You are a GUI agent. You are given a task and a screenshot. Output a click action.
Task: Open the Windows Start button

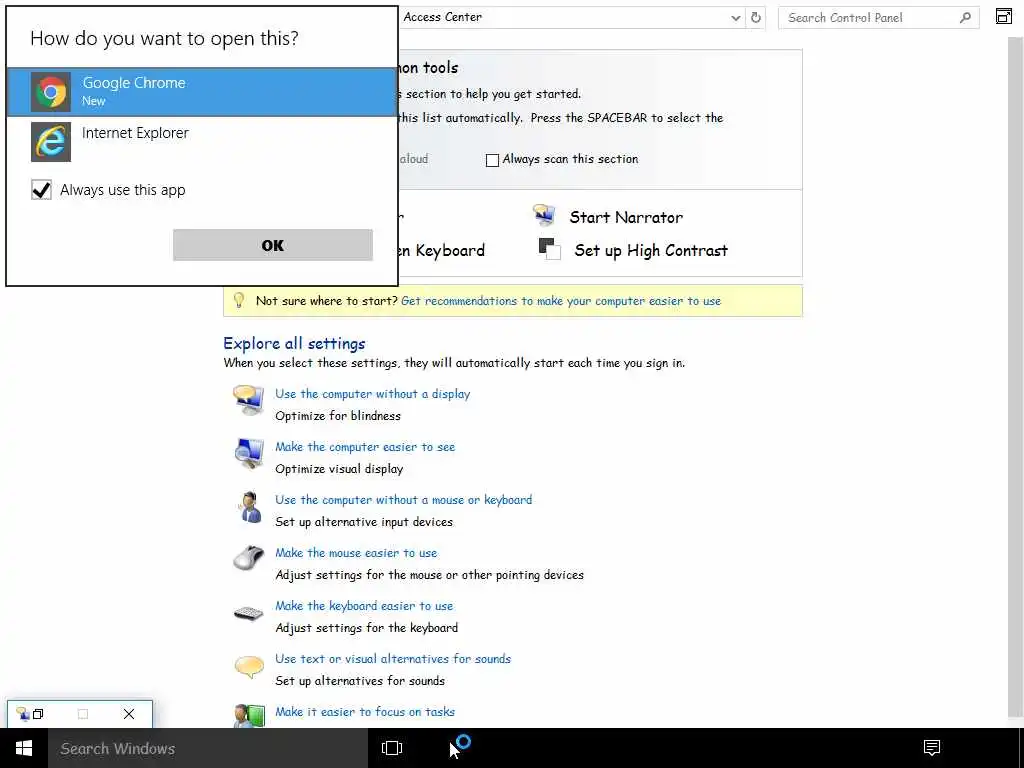coord(24,748)
